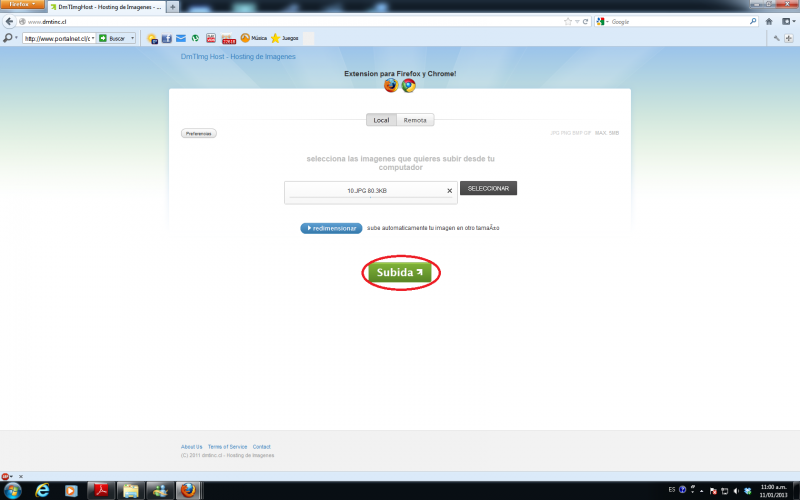This screenshot has height=500, width=800.
Task: Open the Windows Start menu
Action: click(12, 491)
